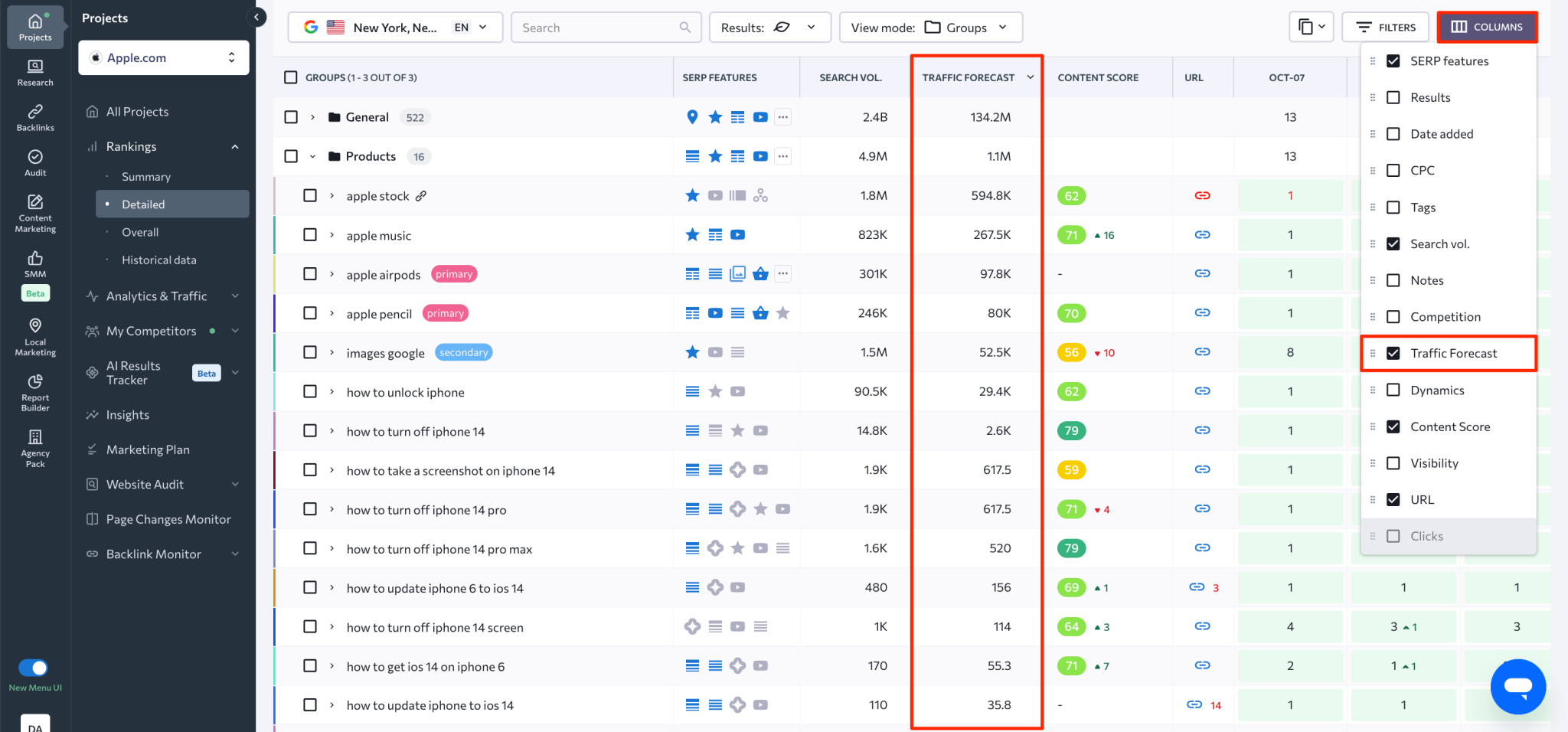Enable the Date added column
Viewport: 1568px width, 732px height.
click(1393, 134)
